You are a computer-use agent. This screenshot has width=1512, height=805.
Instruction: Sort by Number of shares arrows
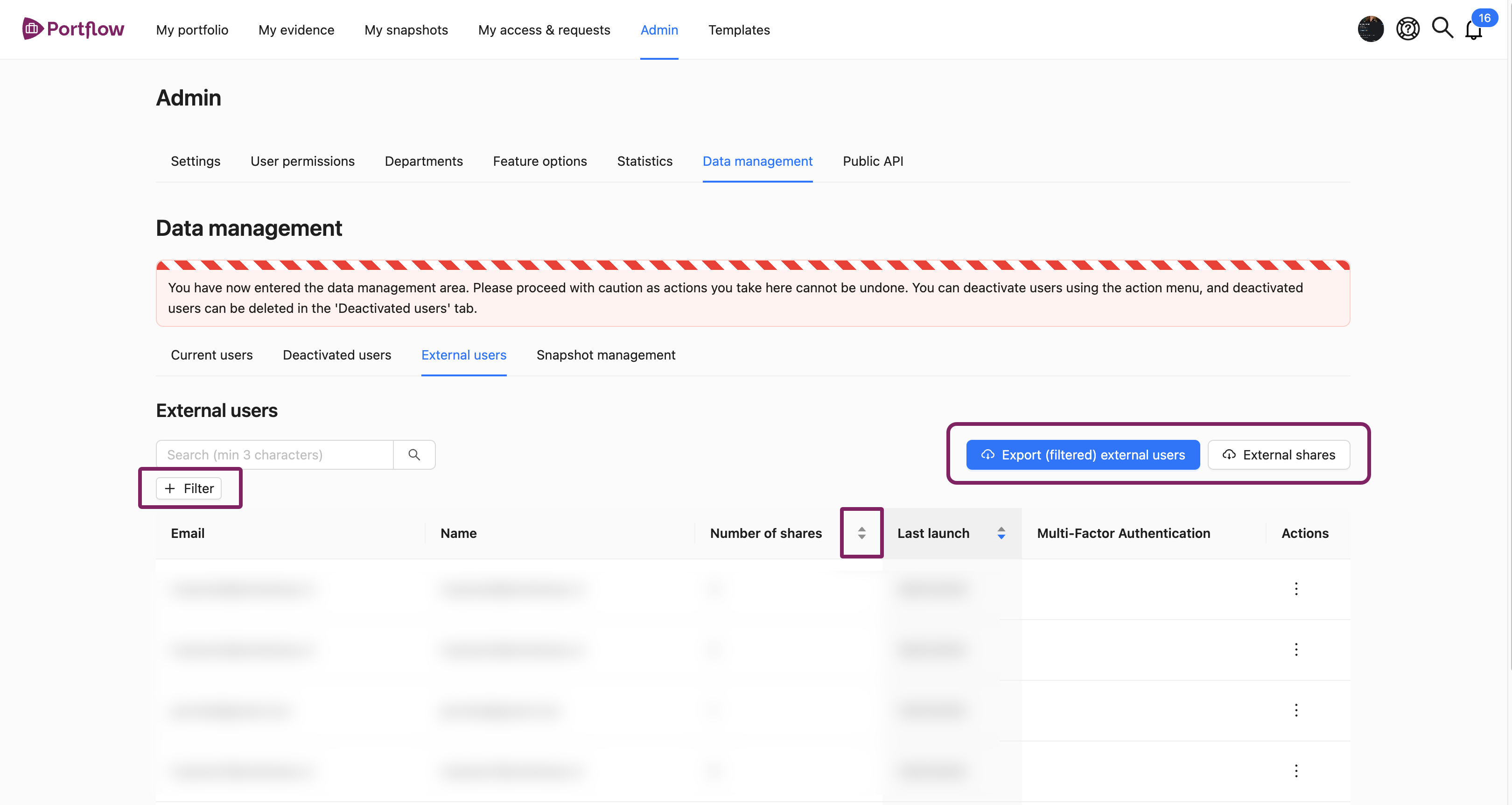tap(861, 533)
